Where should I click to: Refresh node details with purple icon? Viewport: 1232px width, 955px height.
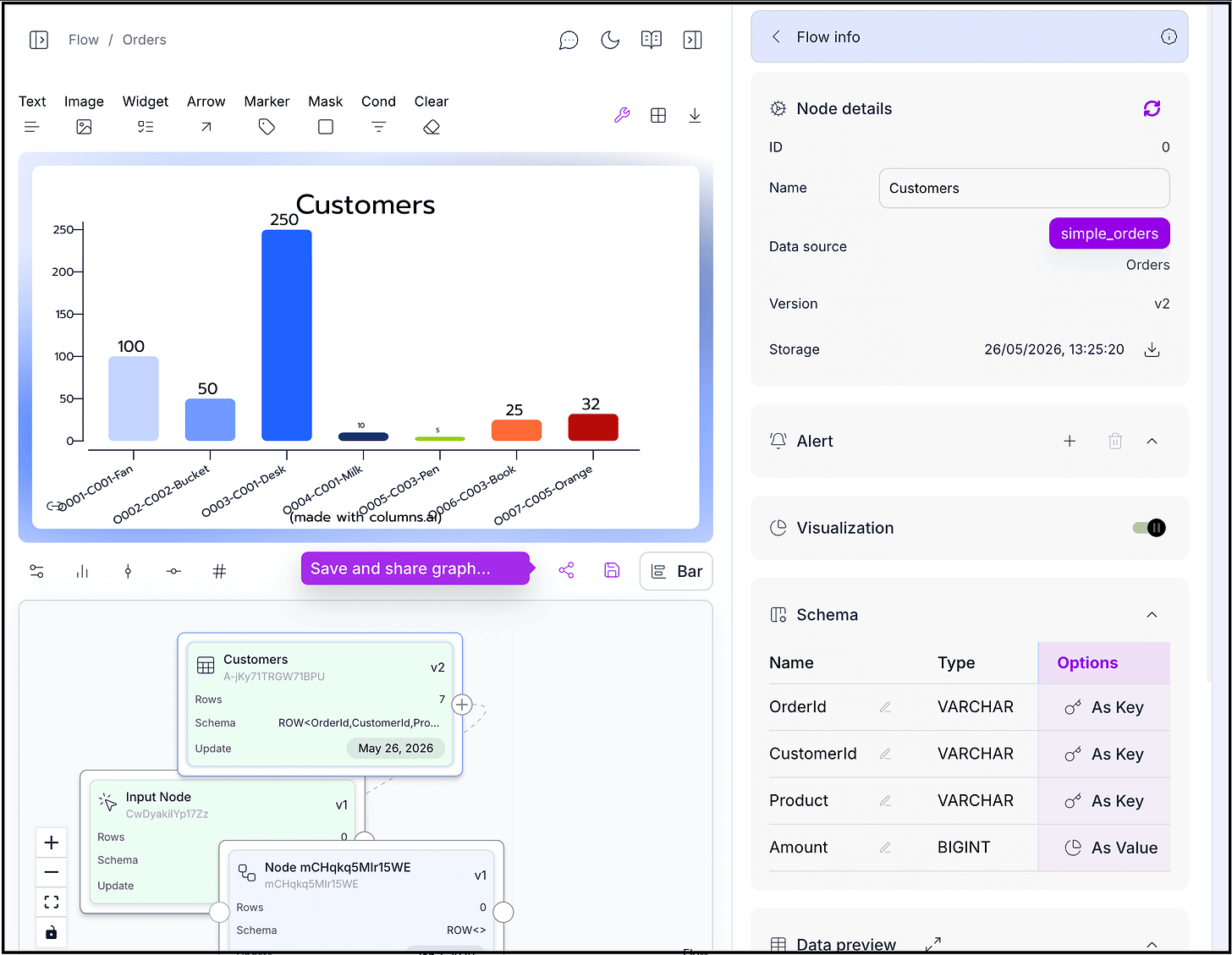(1152, 108)
